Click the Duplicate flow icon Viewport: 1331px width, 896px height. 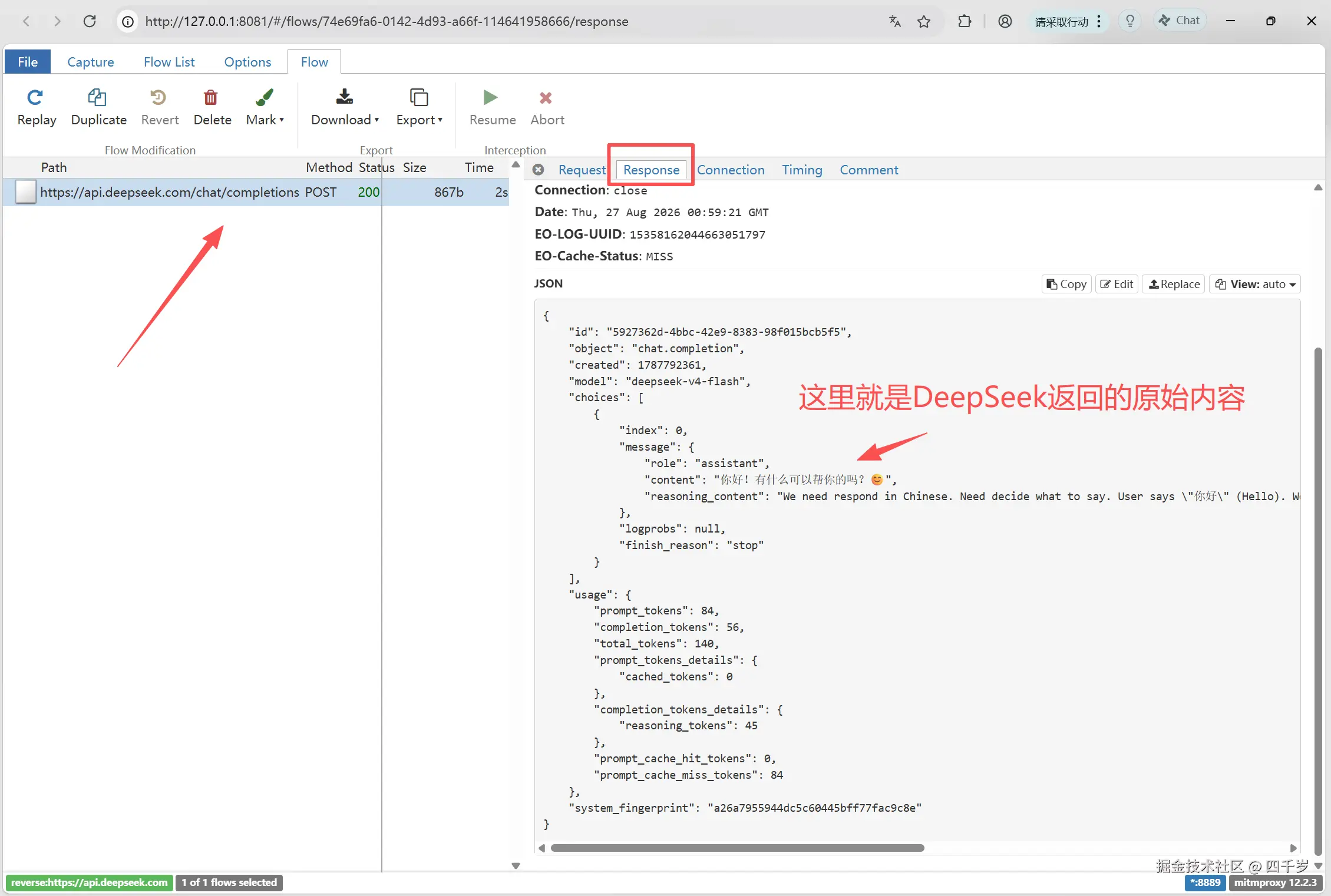97,98
